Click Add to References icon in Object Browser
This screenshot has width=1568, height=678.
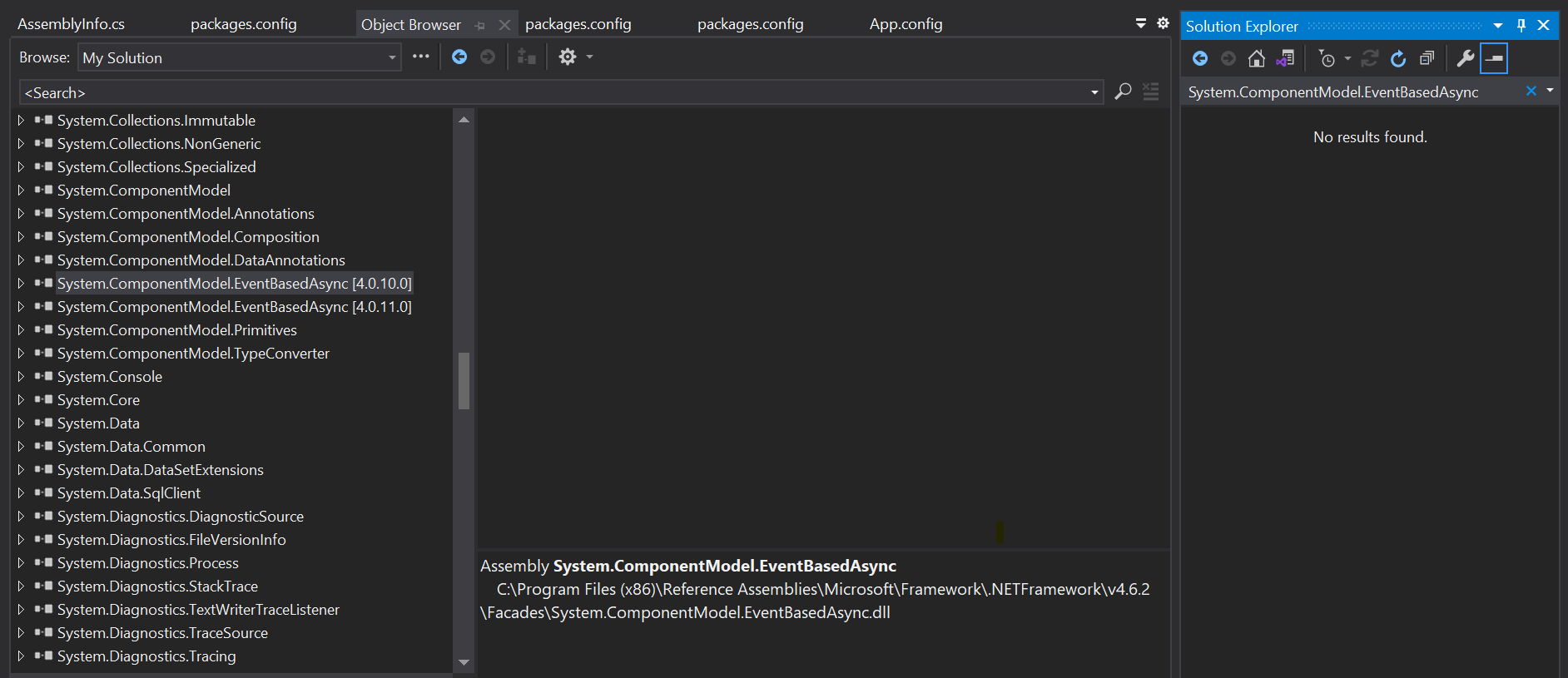click(x=526, y=57)
